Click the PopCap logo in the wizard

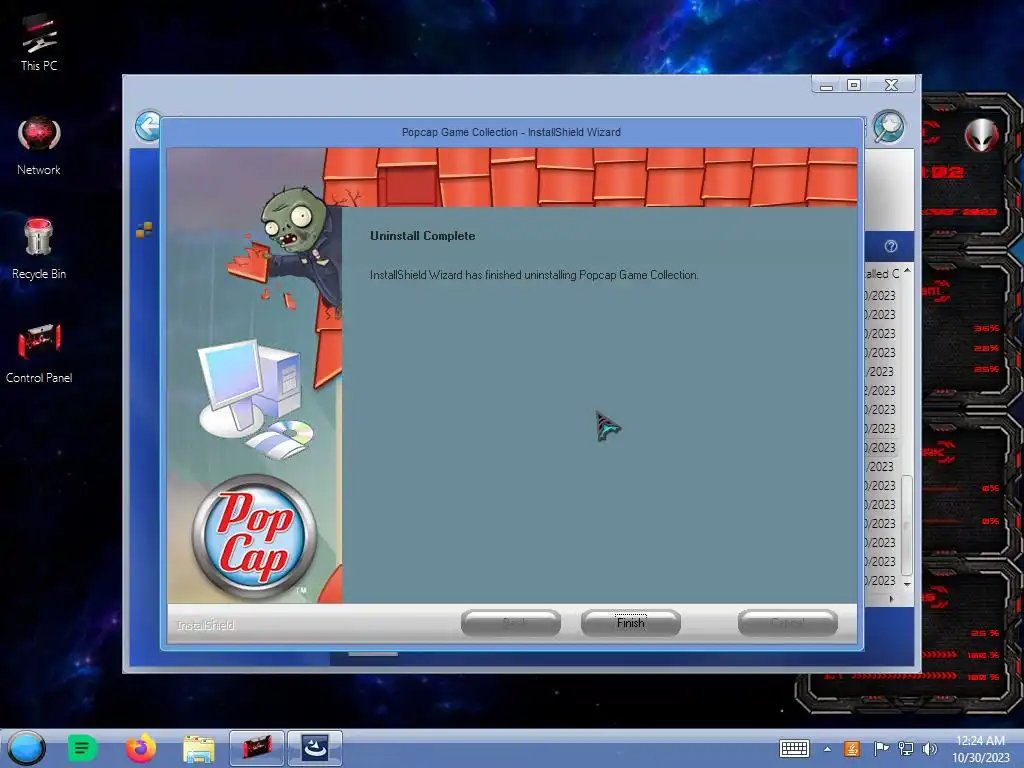pos(254,536)
